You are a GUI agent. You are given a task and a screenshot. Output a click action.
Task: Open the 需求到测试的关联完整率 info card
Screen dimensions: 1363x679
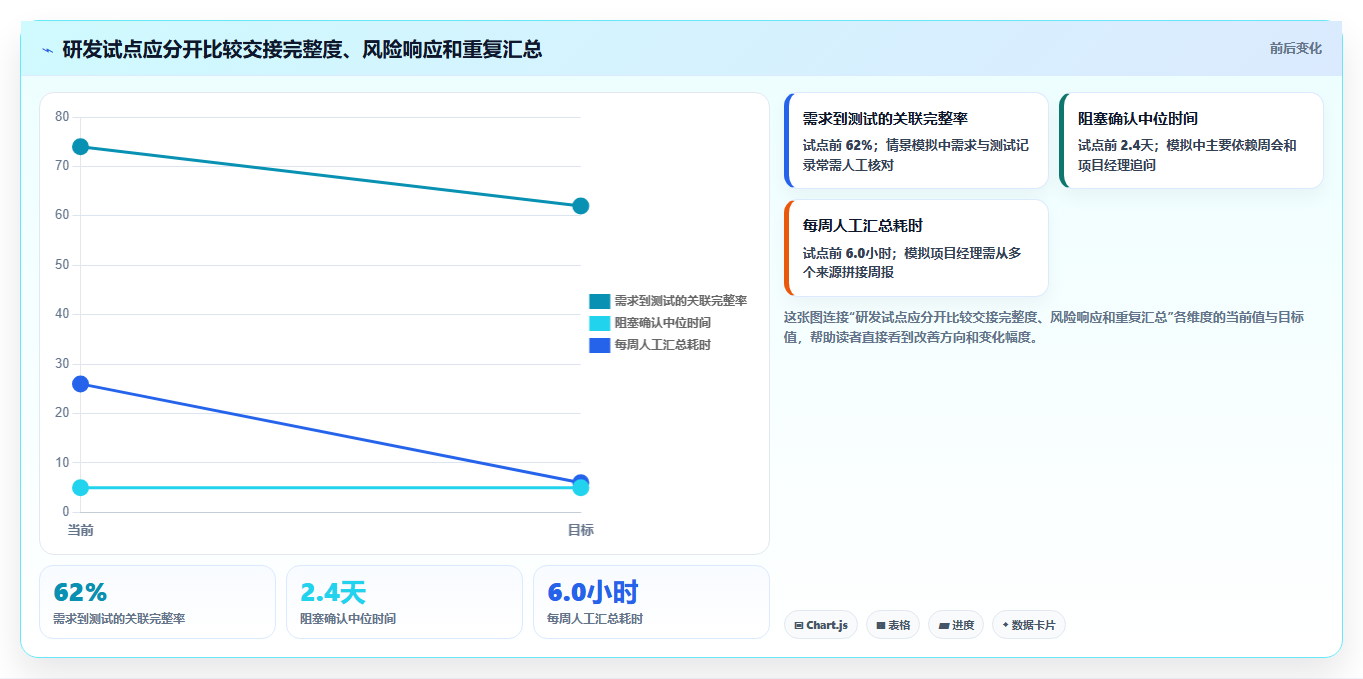pos(917,141)
